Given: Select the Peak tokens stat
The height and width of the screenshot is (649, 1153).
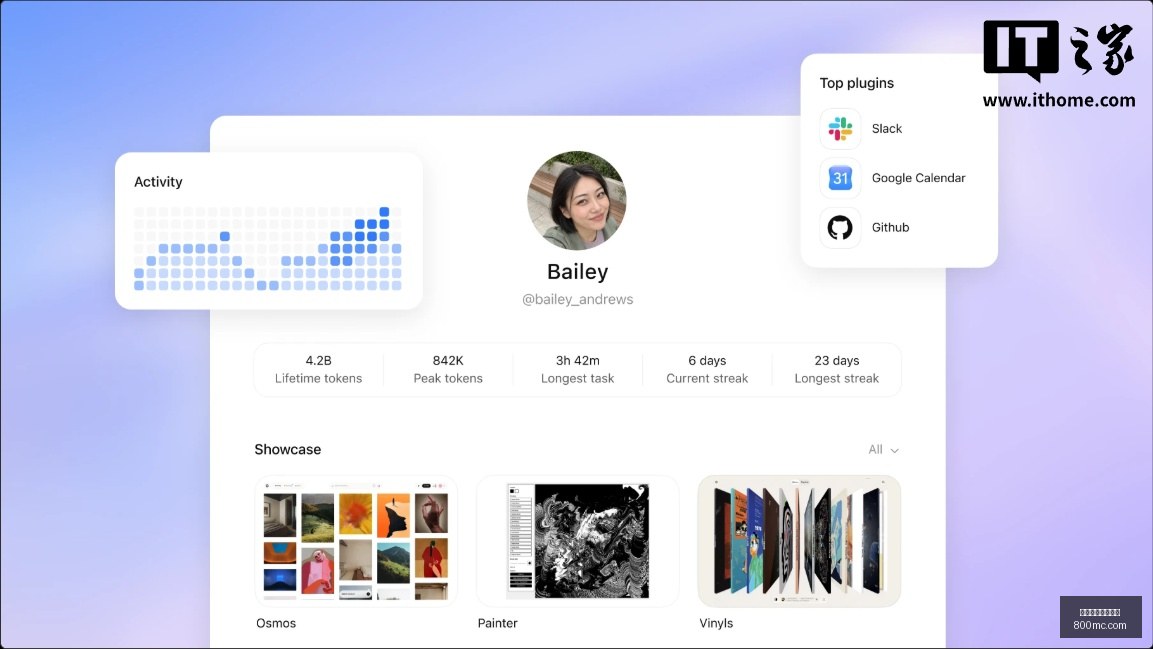Looking at the screenshot, I should click(x=448, y=370).
